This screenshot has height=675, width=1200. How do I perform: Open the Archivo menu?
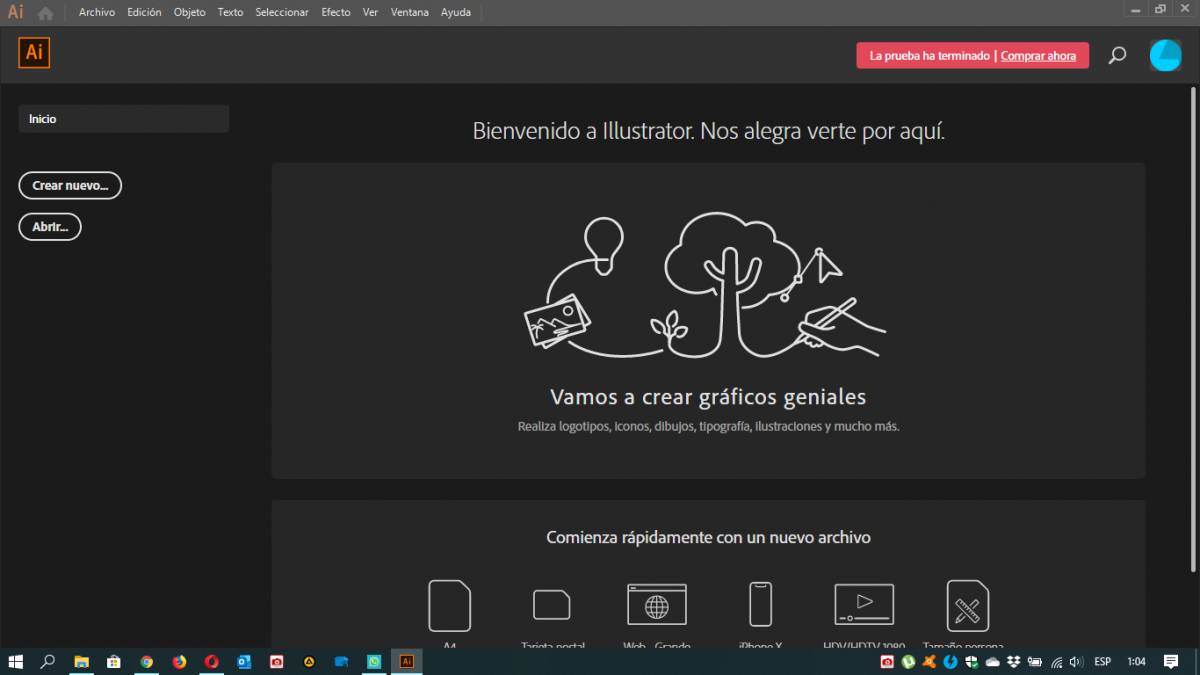coord(97,13)
